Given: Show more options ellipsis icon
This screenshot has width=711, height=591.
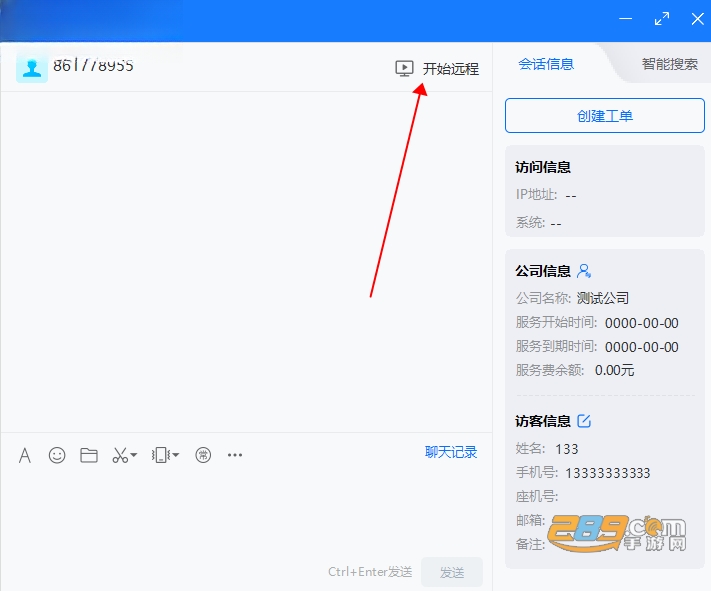Looking at the screenshot, I should click(x=235, y=455).
